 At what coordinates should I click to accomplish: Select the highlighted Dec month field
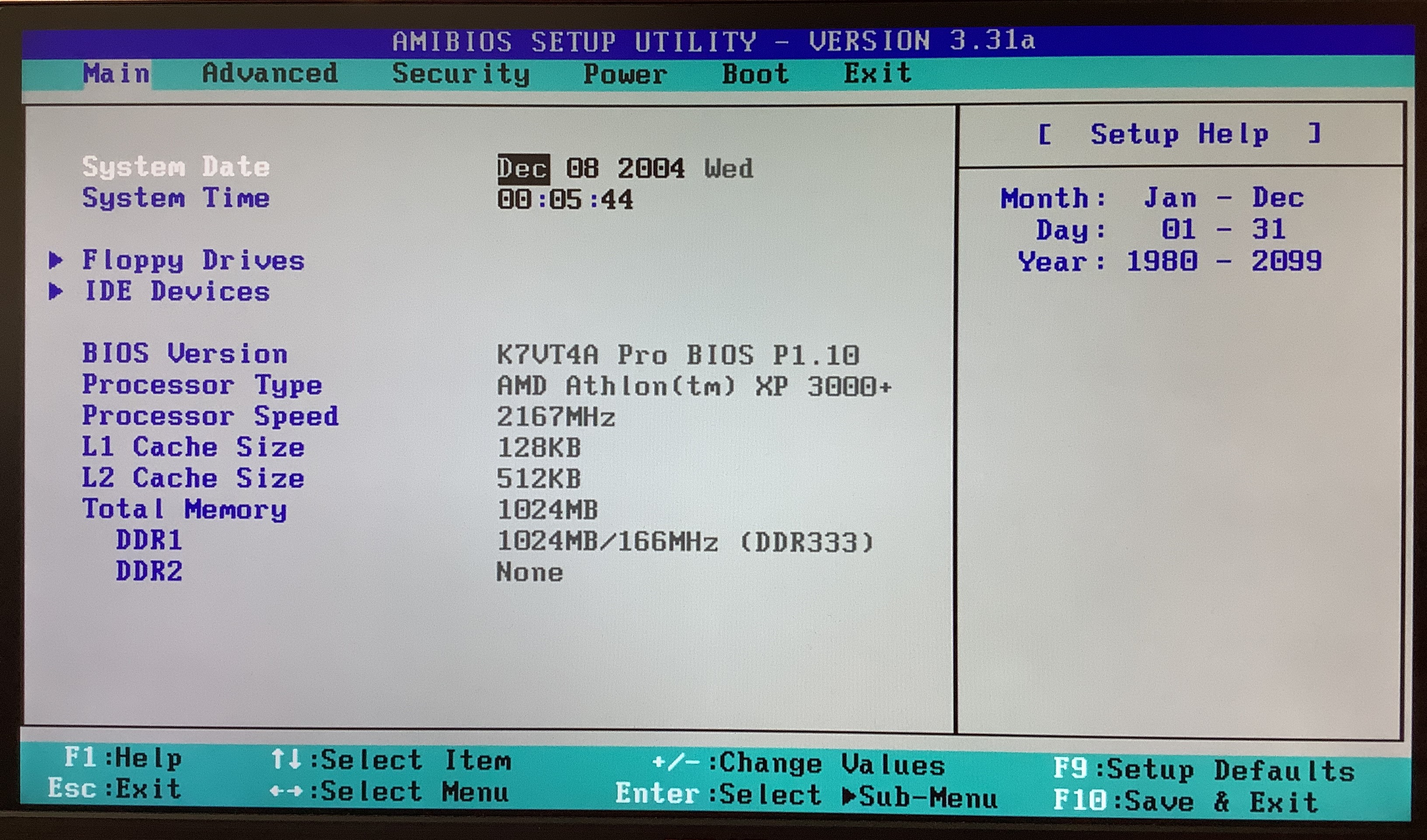coord(523,169)
